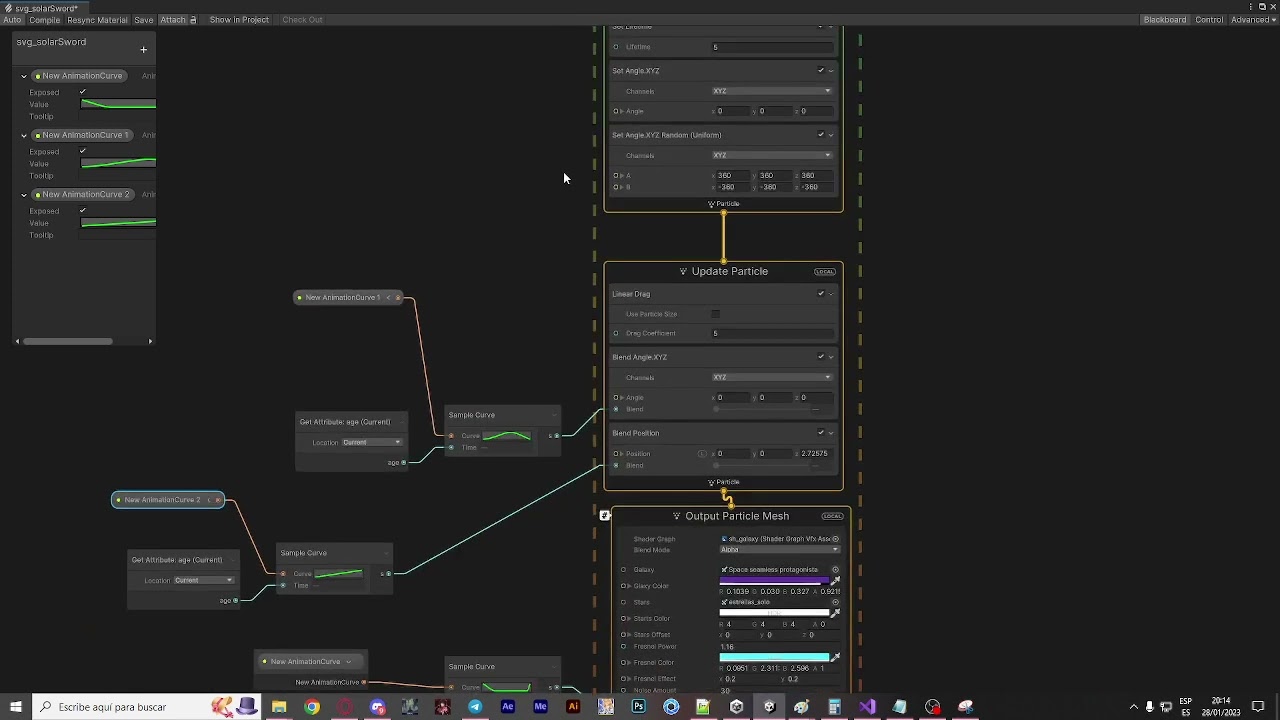Click the LOCAL space badge on Update Particle
1280x720 pixels.
tap(825, 272)
